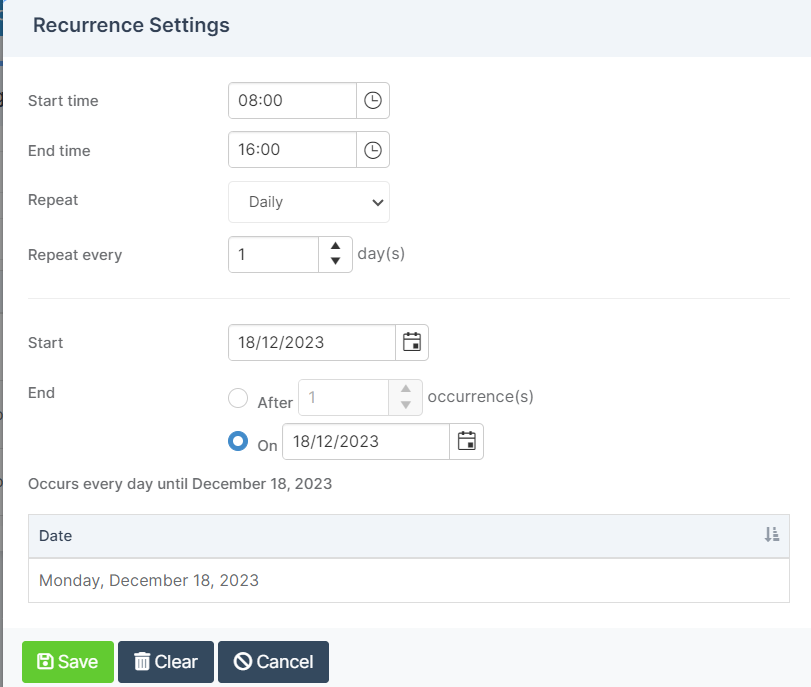Decrease the Repeat every value

[x=335, y=262]
